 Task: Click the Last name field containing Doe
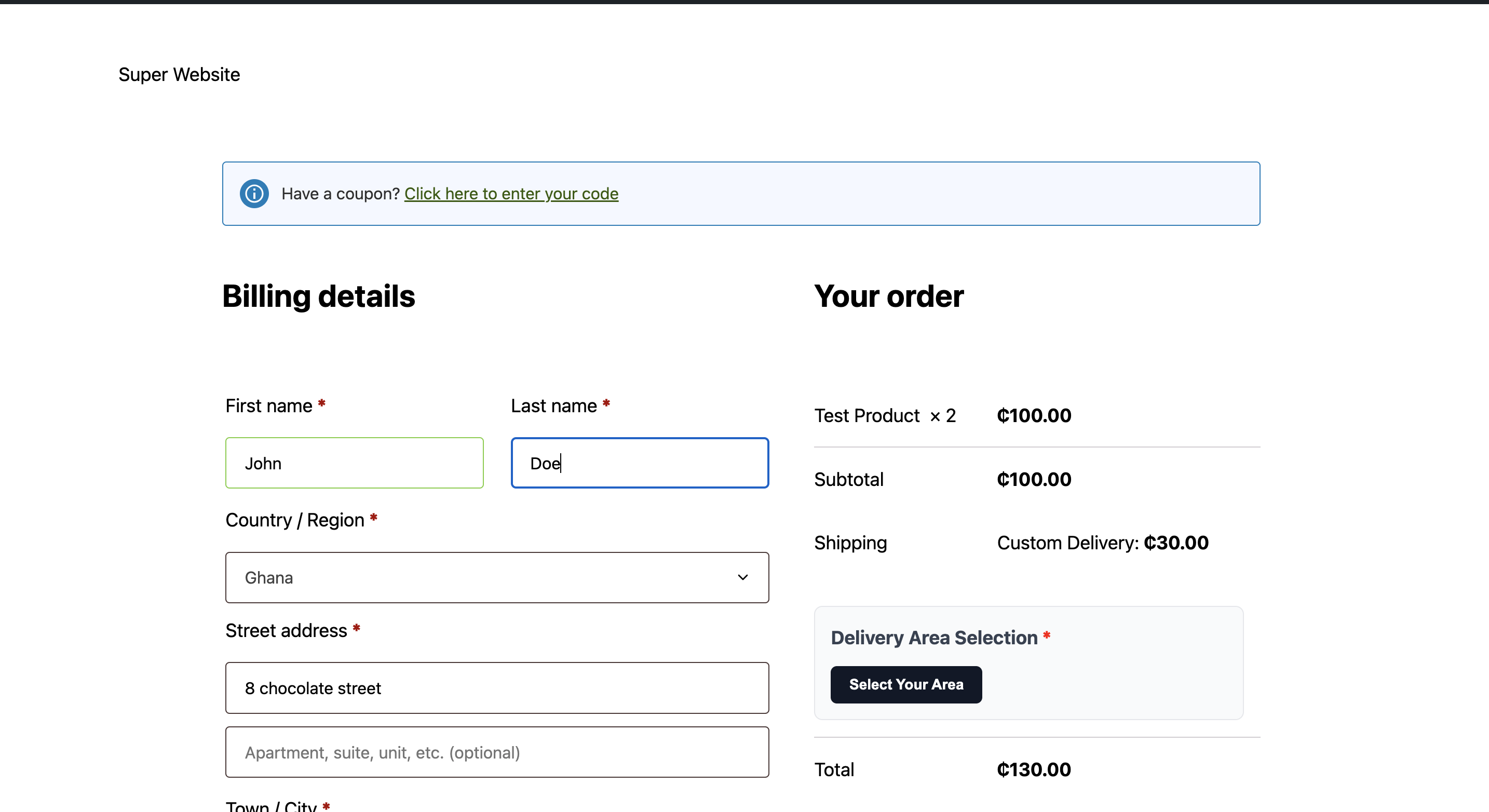coord(639,463)
